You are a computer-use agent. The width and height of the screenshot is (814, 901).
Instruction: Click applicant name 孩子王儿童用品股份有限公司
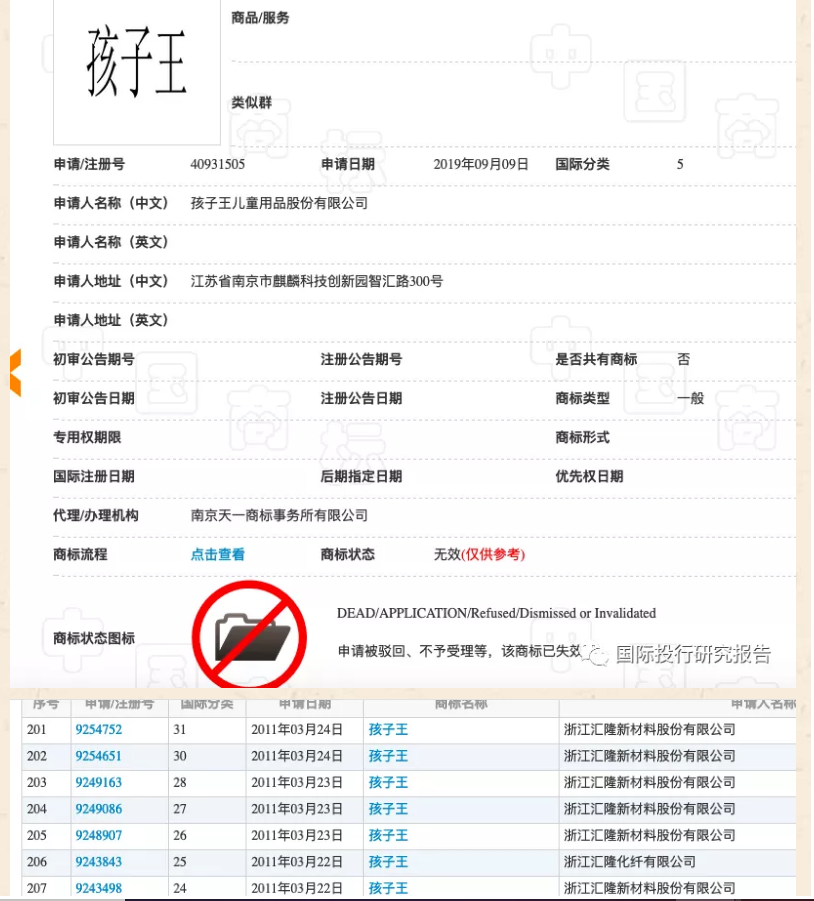tap(279, 203)
